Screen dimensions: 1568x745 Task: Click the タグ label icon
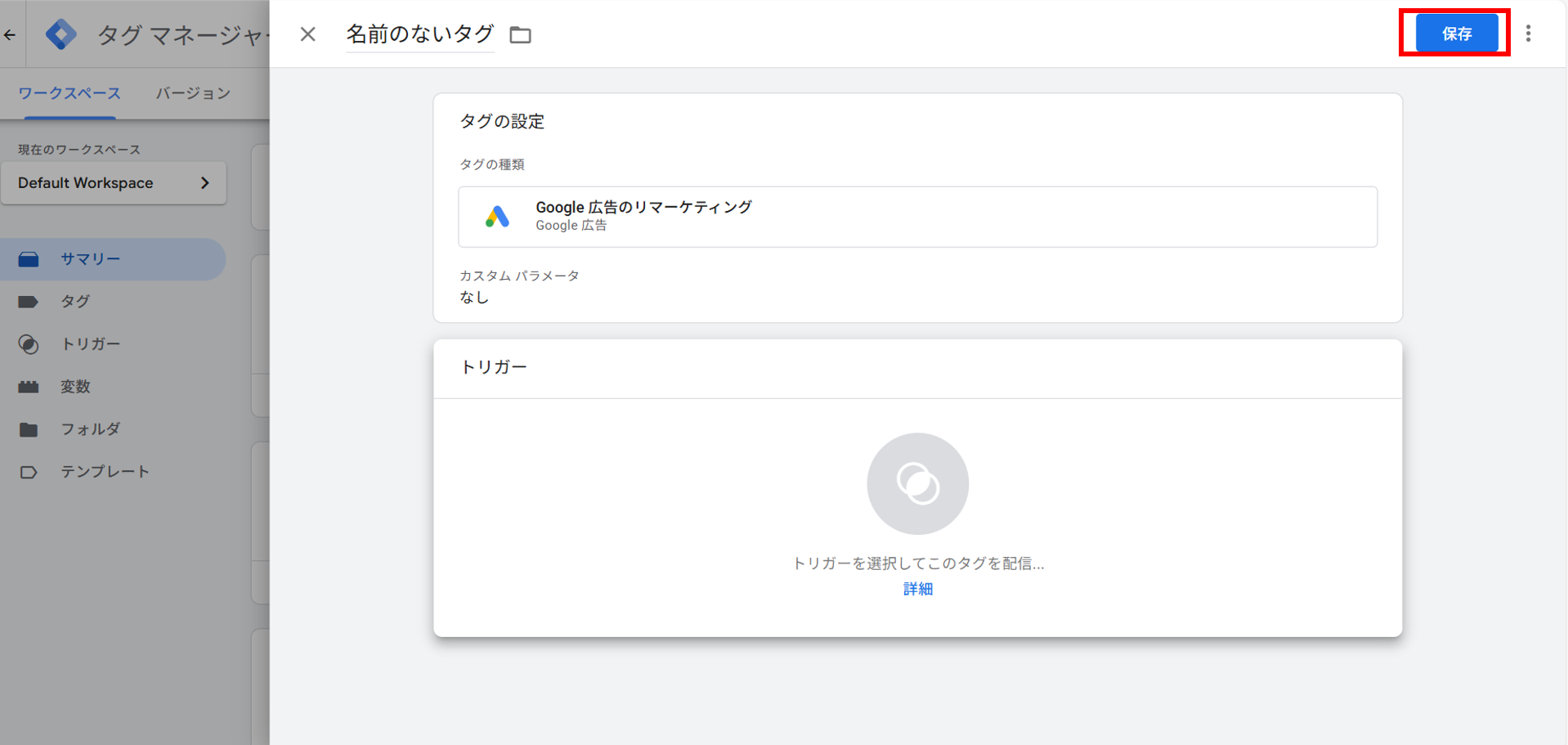pos(29,302)
